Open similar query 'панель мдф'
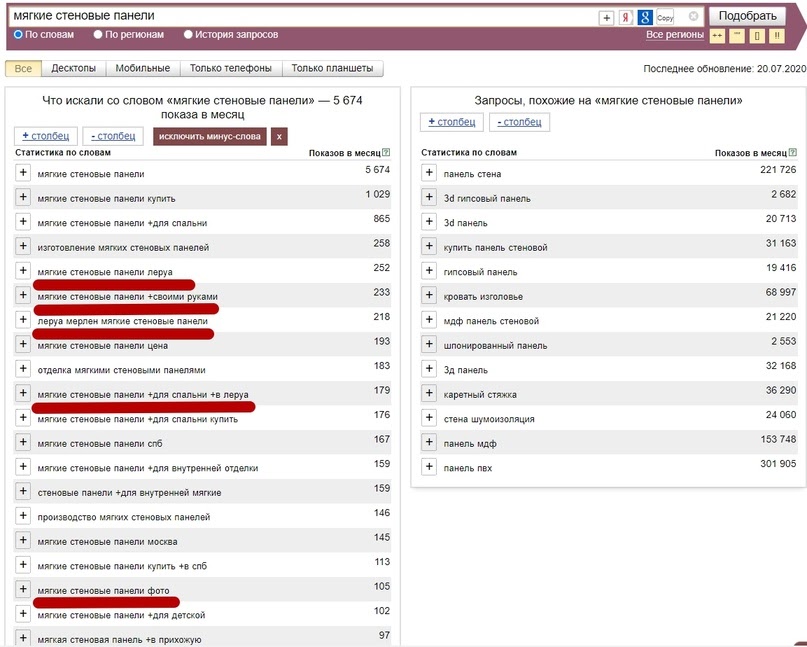The width and height of the screenshot is (807, 647). pyautogui.click(x=470, y=444)
